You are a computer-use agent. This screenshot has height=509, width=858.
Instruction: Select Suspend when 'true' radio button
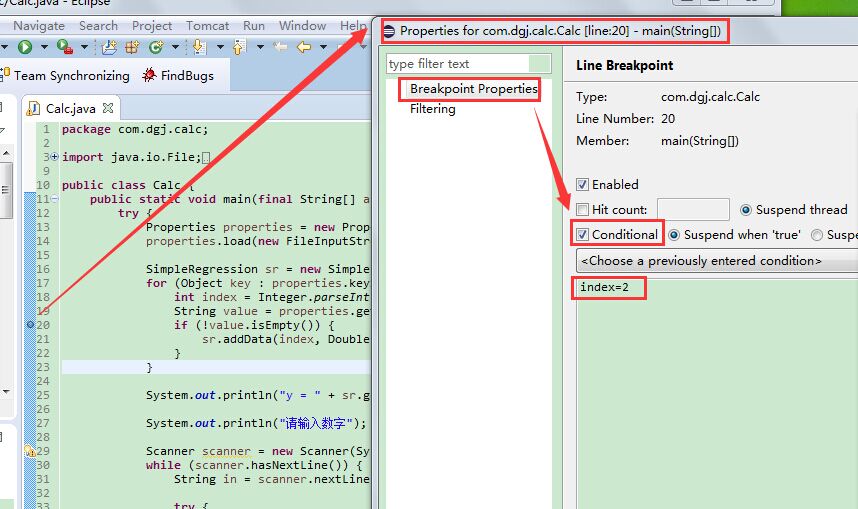coord(674,235)
